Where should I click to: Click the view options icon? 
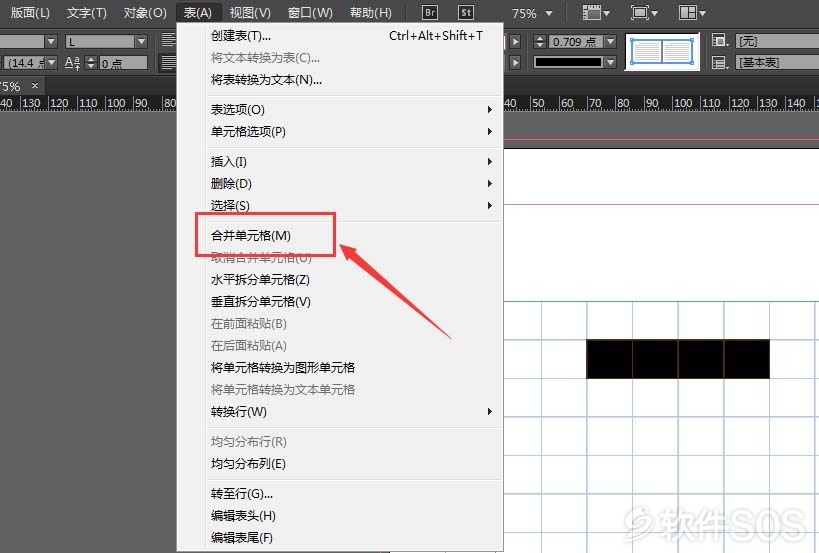coord(596,13)
